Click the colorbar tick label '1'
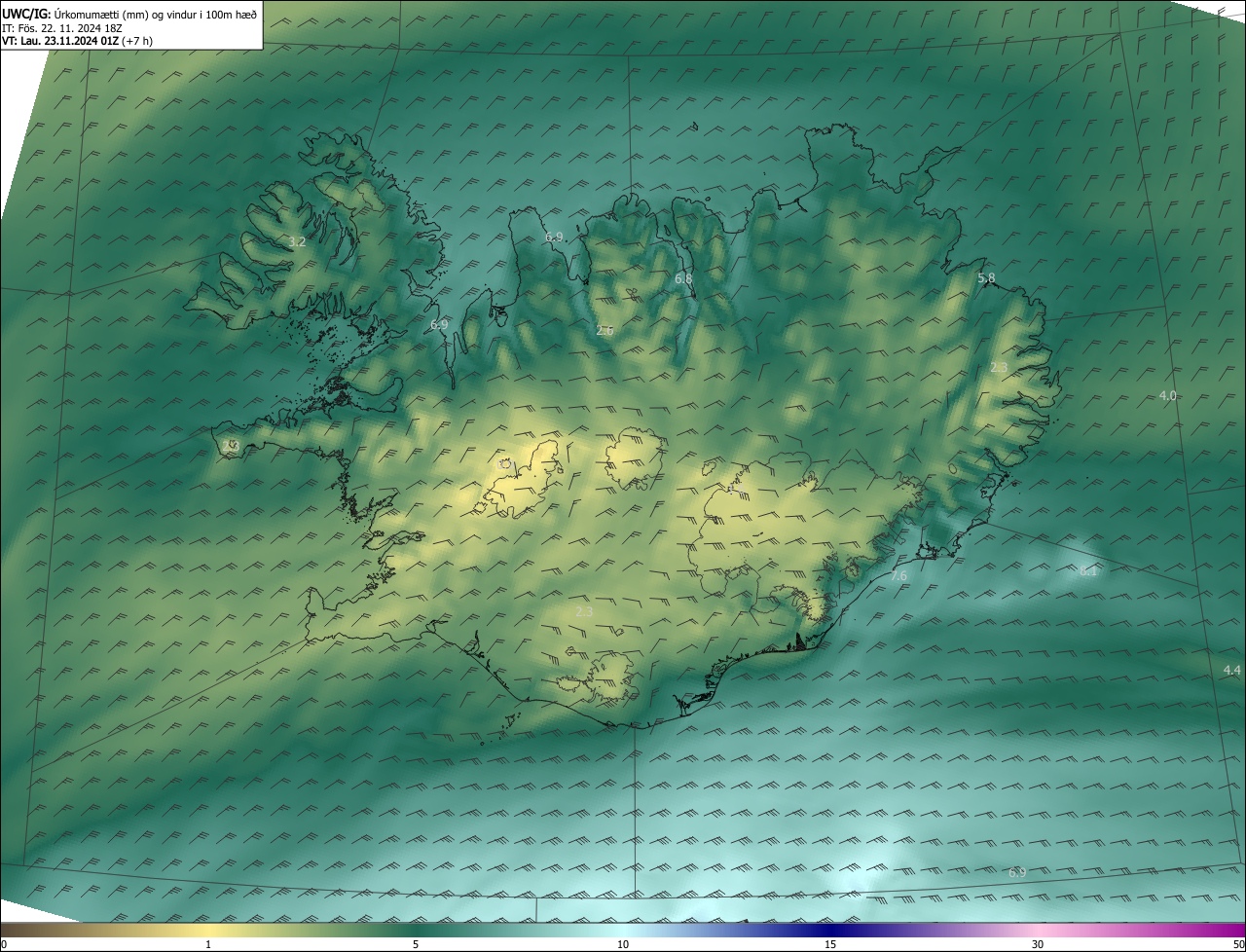This screenshot has height=952, width=1246. click(x=208, y=944)
